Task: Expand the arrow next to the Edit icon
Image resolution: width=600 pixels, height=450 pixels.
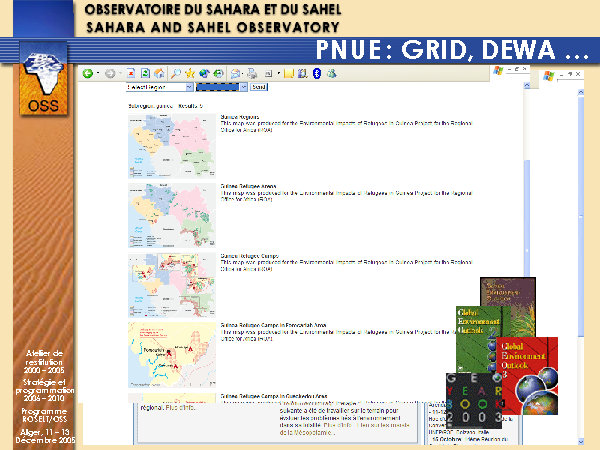Action: [278, 73]
